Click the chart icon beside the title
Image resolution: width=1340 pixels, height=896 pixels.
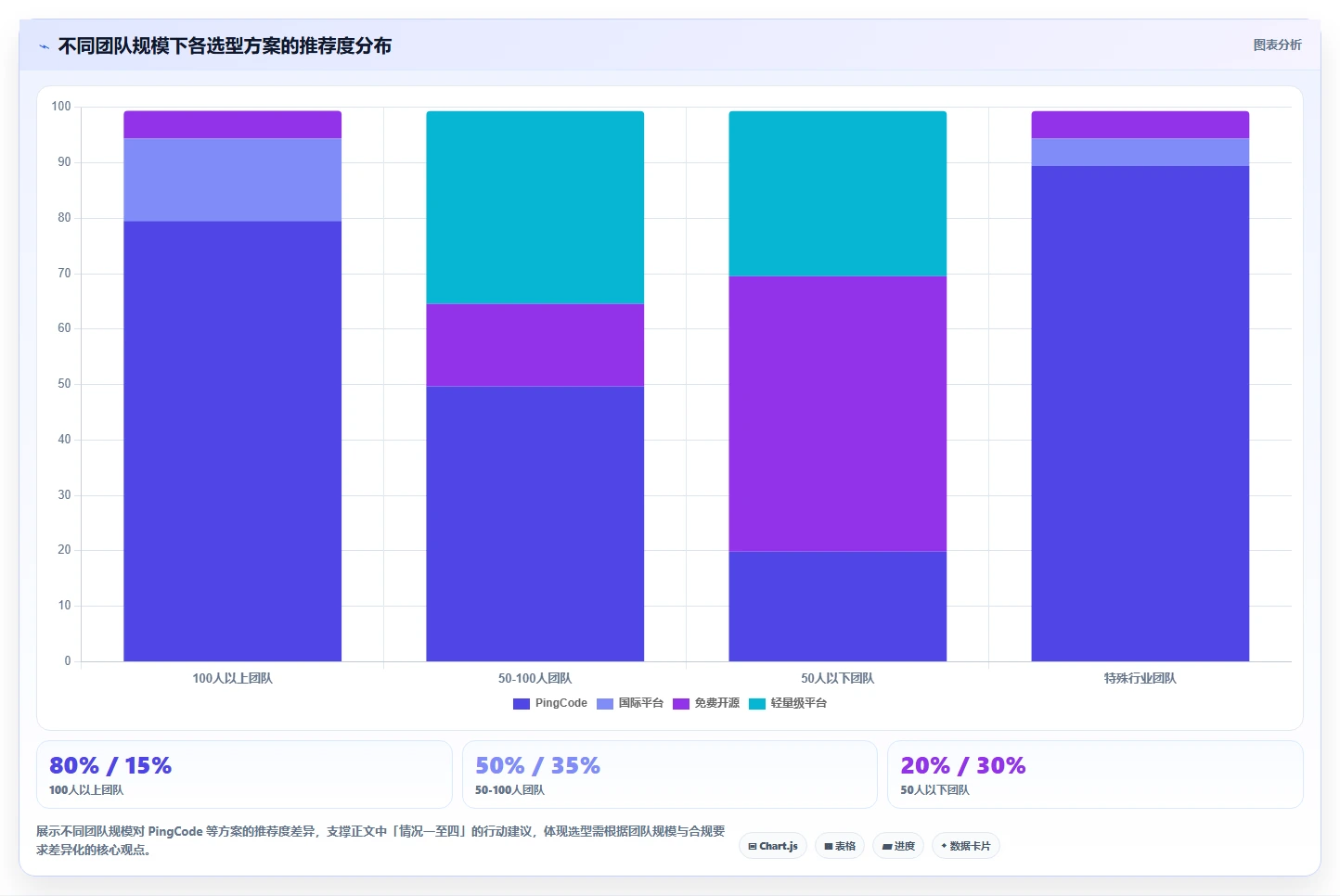tap(44, 46)
